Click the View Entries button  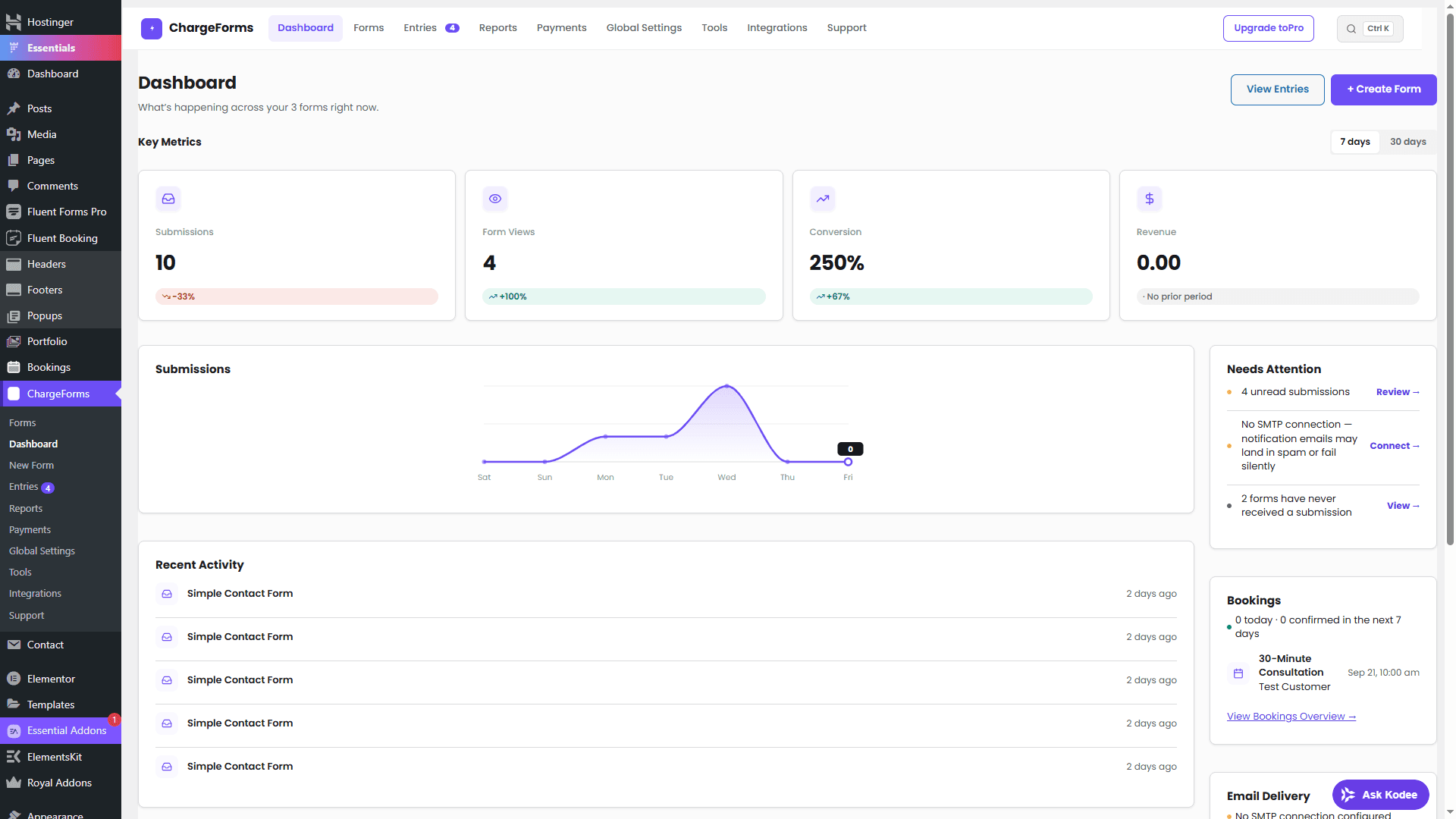1278,89
